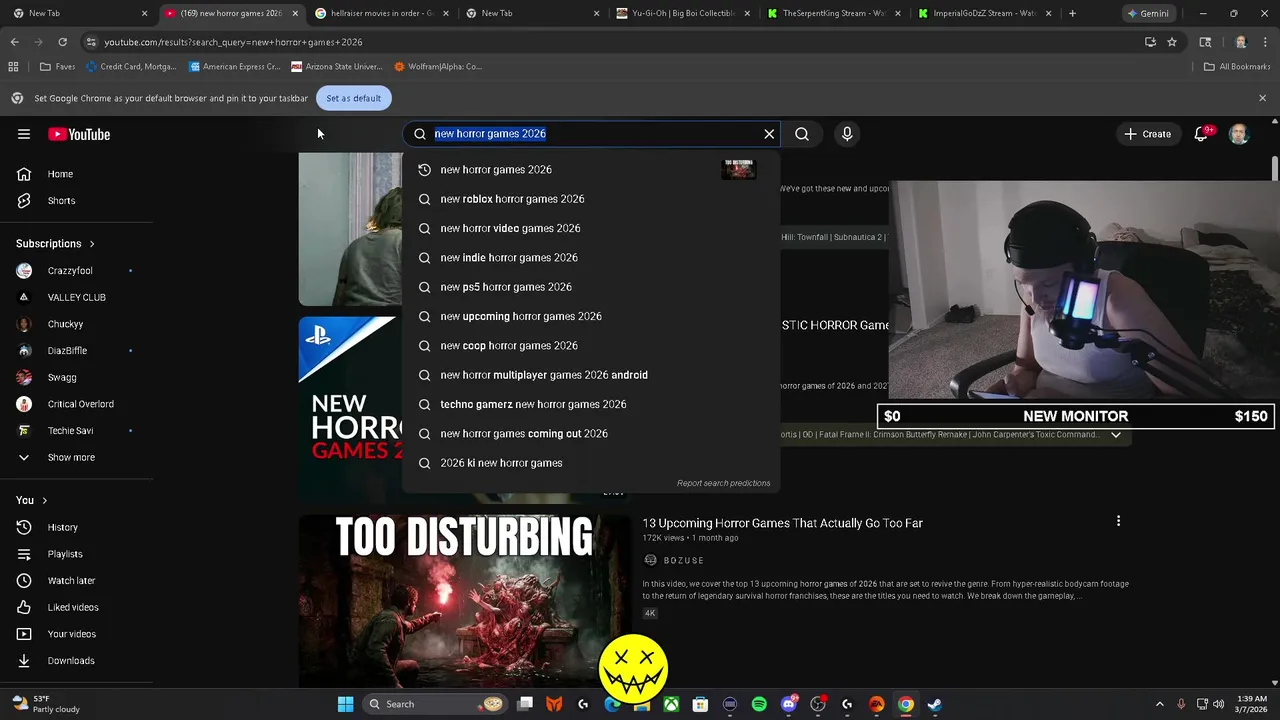Clear the search box with the X
The image size is (1280, 720).
point(769,134)
